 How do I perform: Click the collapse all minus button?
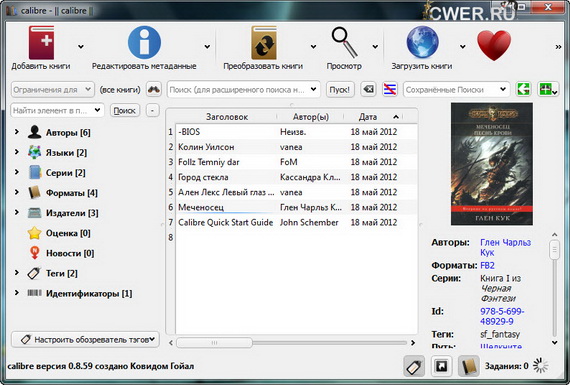(x=153, y=111)
